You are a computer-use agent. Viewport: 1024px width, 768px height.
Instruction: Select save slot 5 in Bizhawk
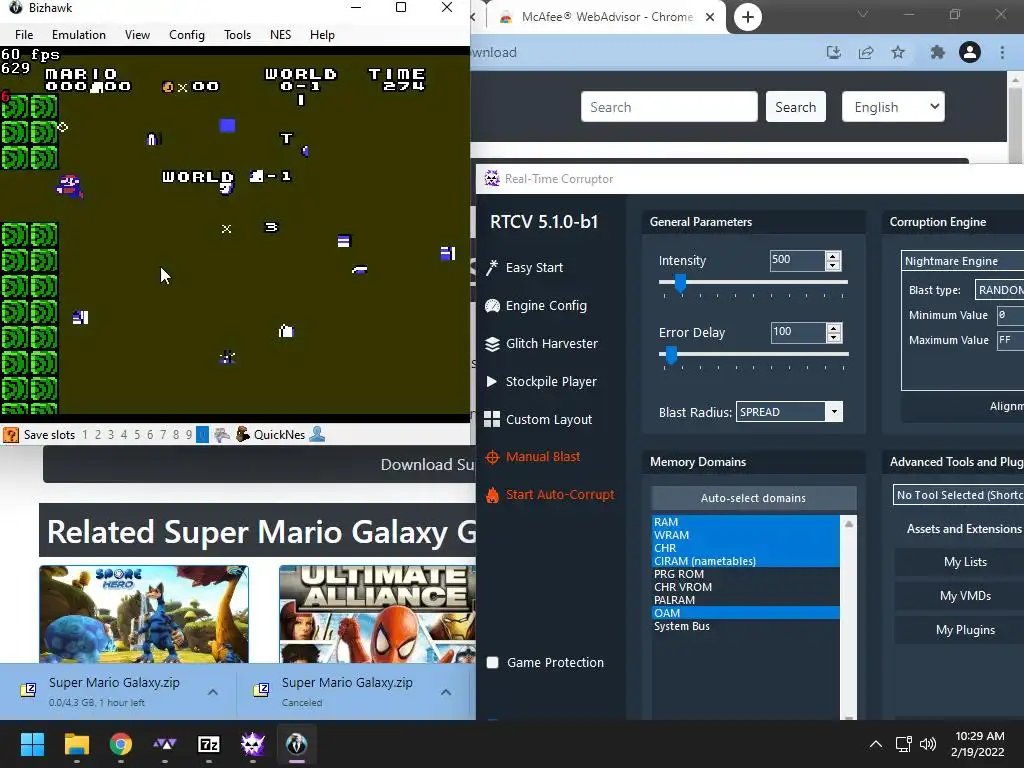coord(136,435)
